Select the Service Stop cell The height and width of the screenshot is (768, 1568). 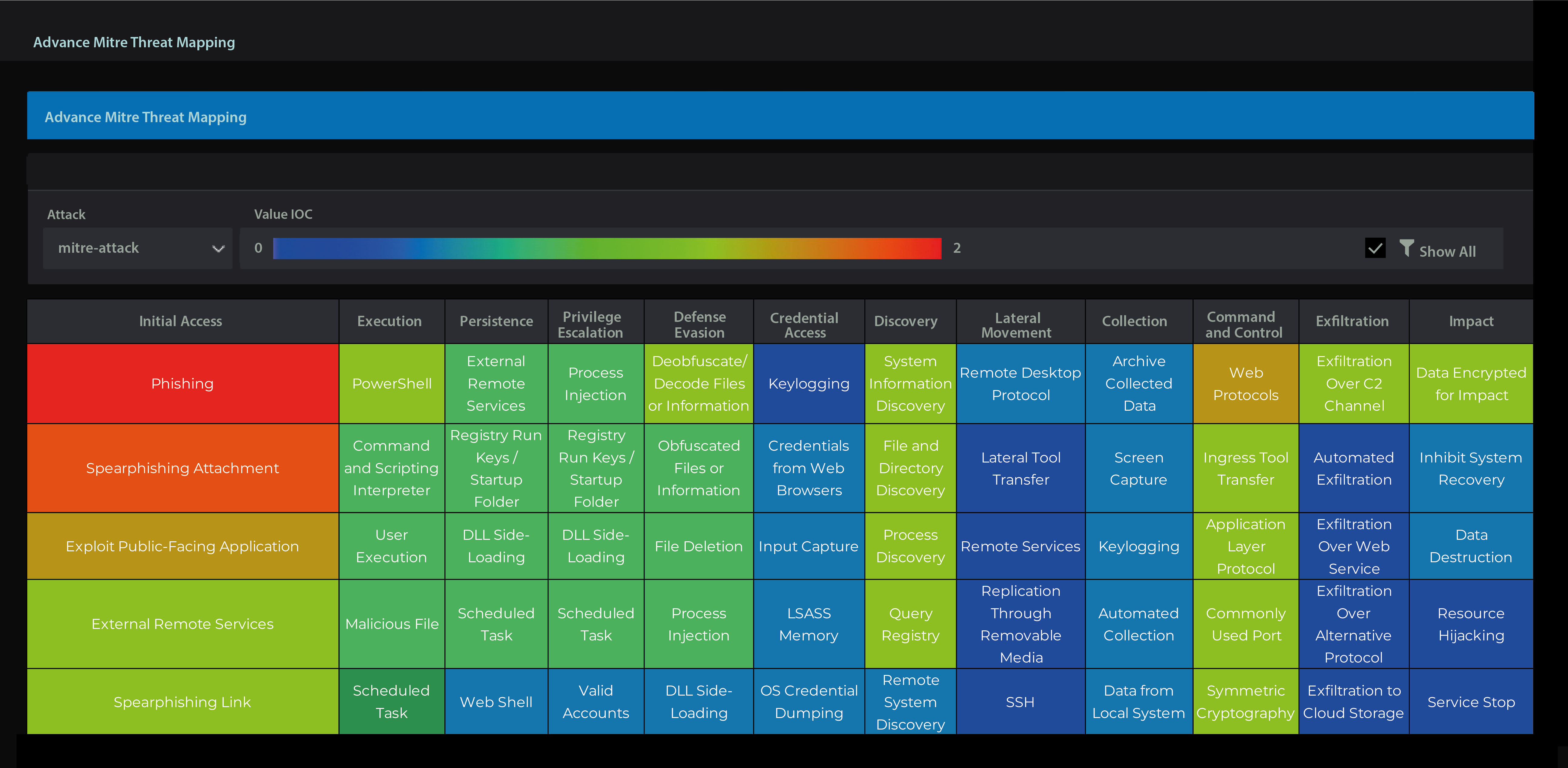click(1471, 702)
